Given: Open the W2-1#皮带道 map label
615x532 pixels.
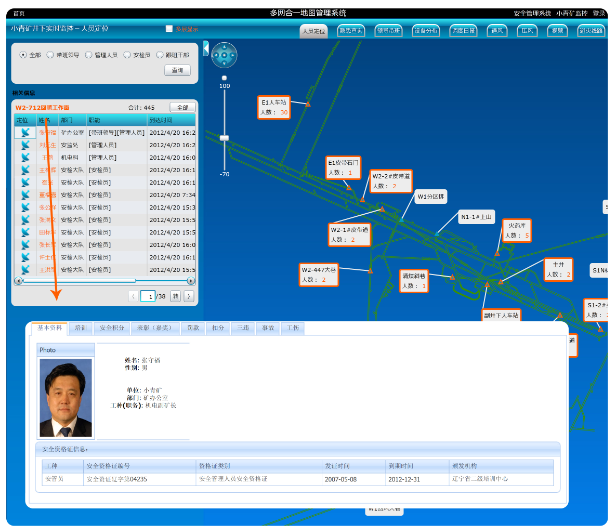Looking at the screenshot, I should pyautogui.click(x=349, y=235).
